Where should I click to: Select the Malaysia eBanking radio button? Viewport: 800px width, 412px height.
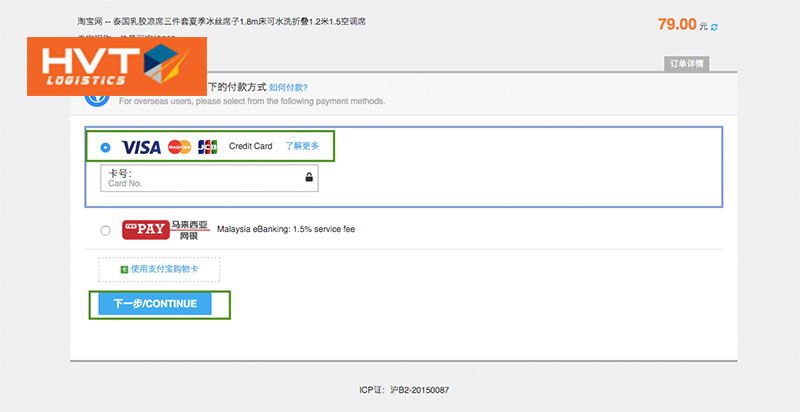click(x=105, y=230)
